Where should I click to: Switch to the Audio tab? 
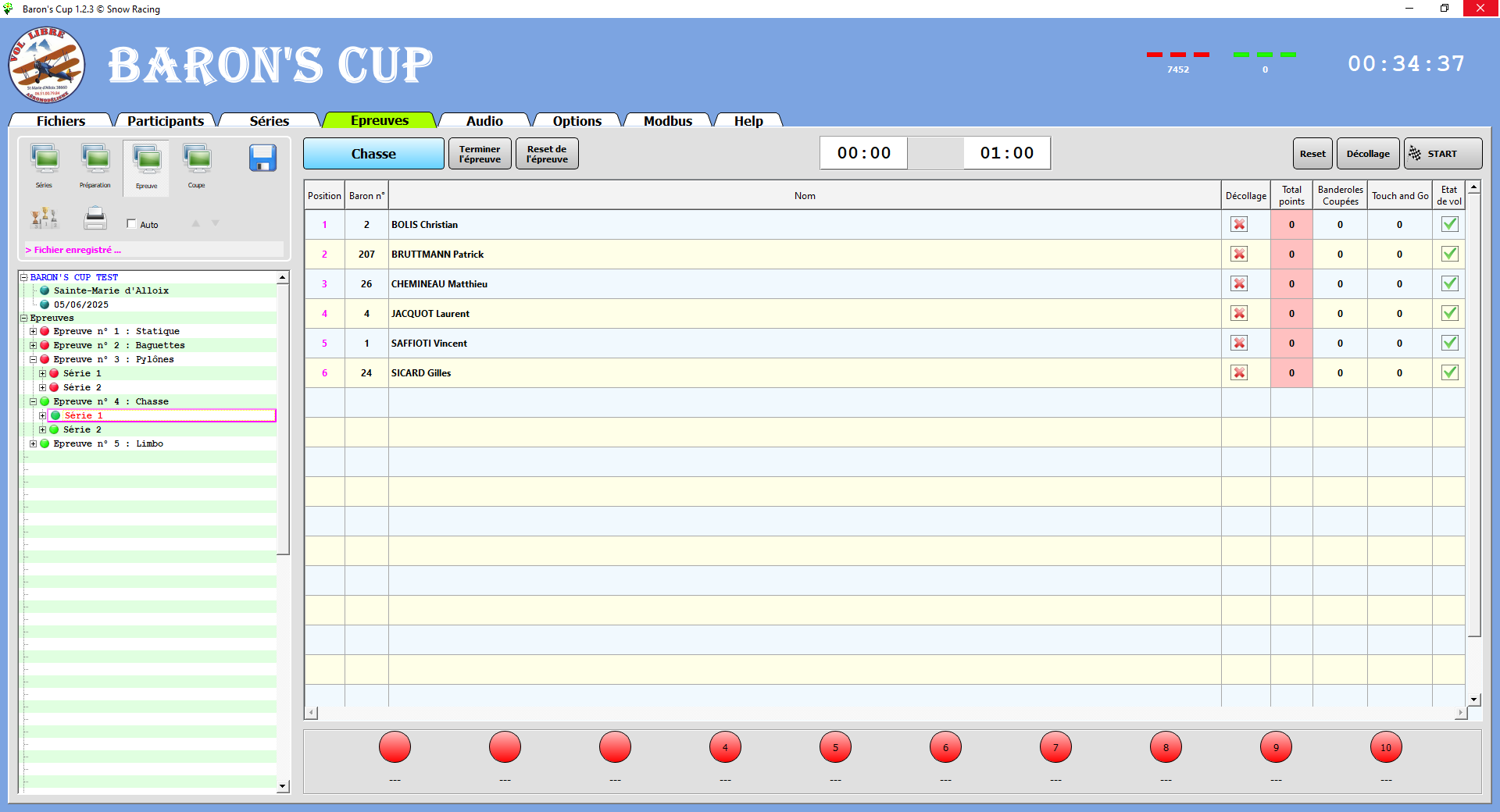coord(484,120)
